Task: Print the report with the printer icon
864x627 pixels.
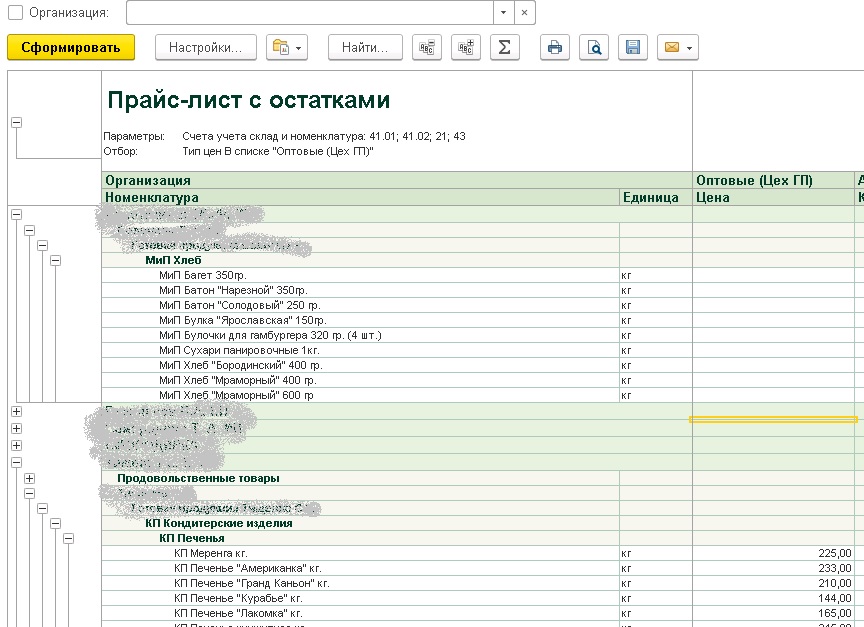Action: click(555, 47)
